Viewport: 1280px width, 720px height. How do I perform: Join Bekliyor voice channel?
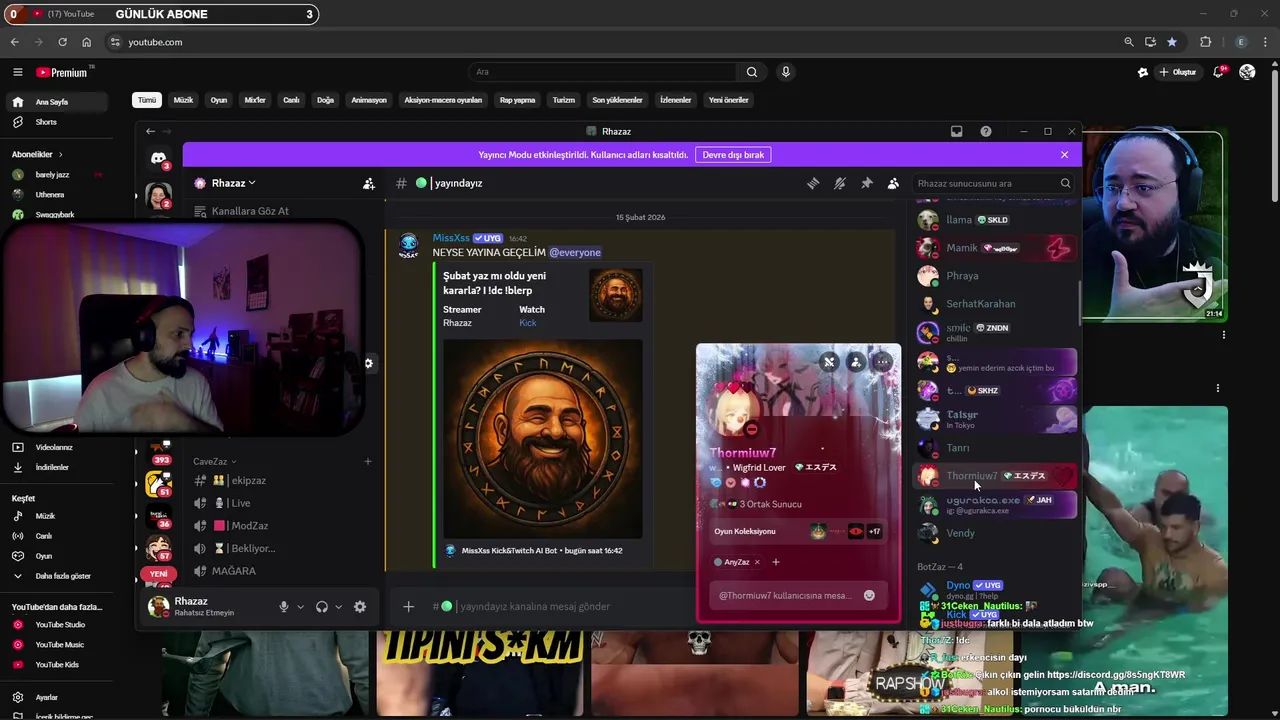coord(251,548)
